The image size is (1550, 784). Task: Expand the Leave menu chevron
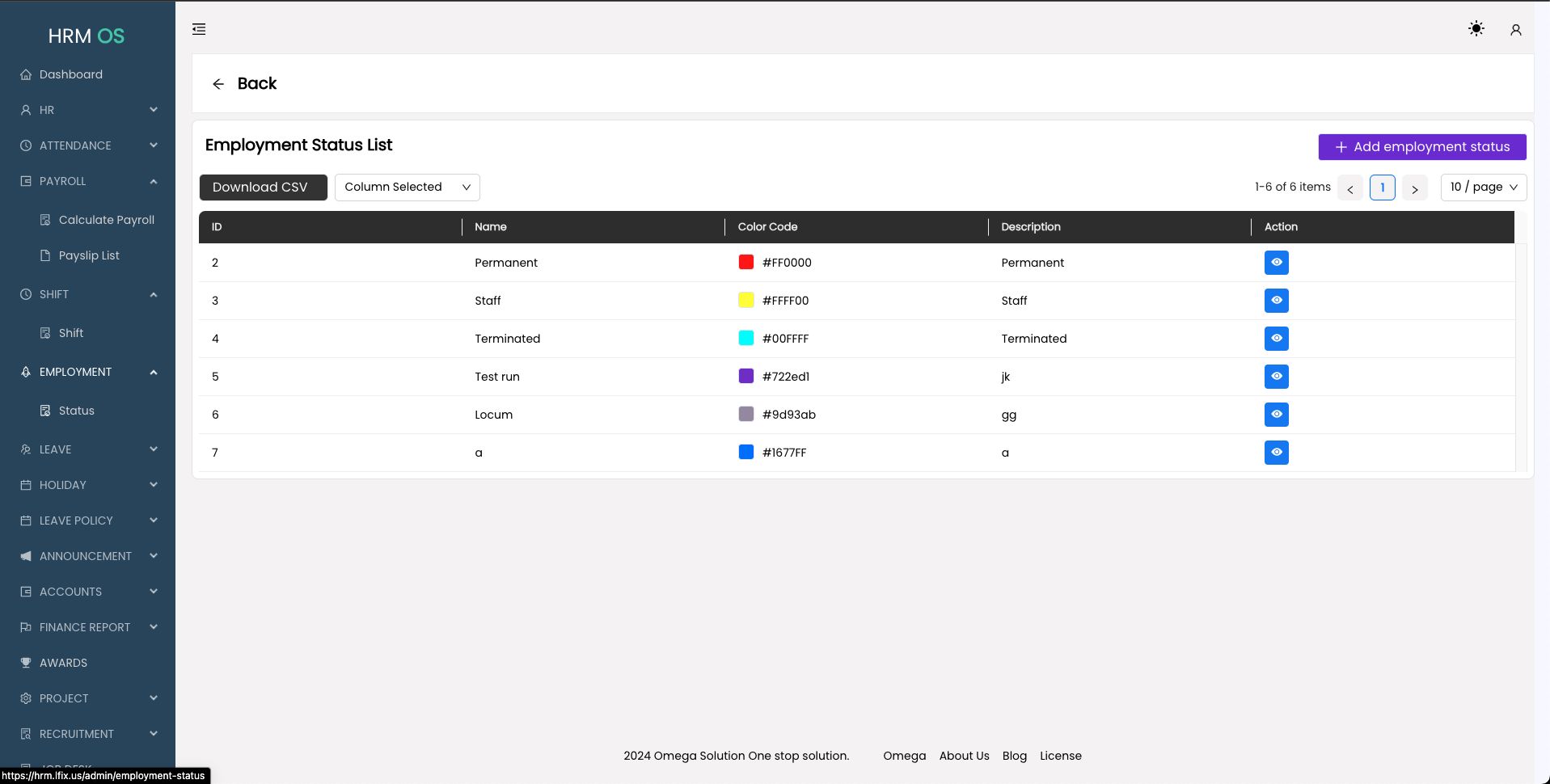click(154, 449)
